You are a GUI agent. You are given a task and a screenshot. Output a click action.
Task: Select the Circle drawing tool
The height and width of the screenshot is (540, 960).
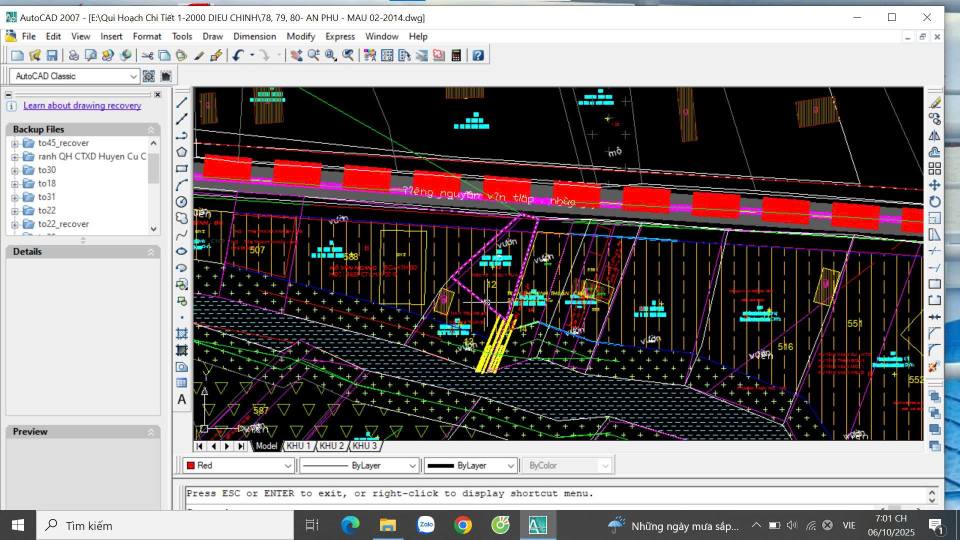[182, 201]
